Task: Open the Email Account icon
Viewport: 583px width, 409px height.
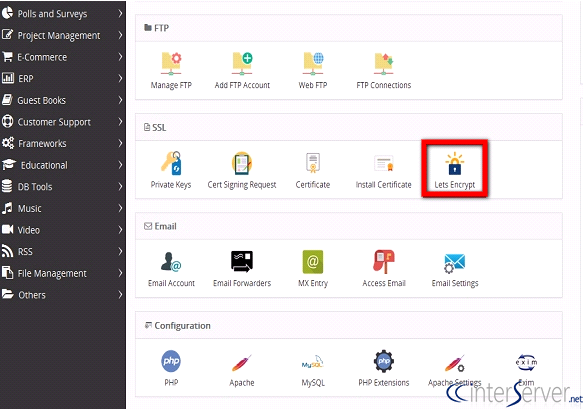Action: (x=171, y=262)
